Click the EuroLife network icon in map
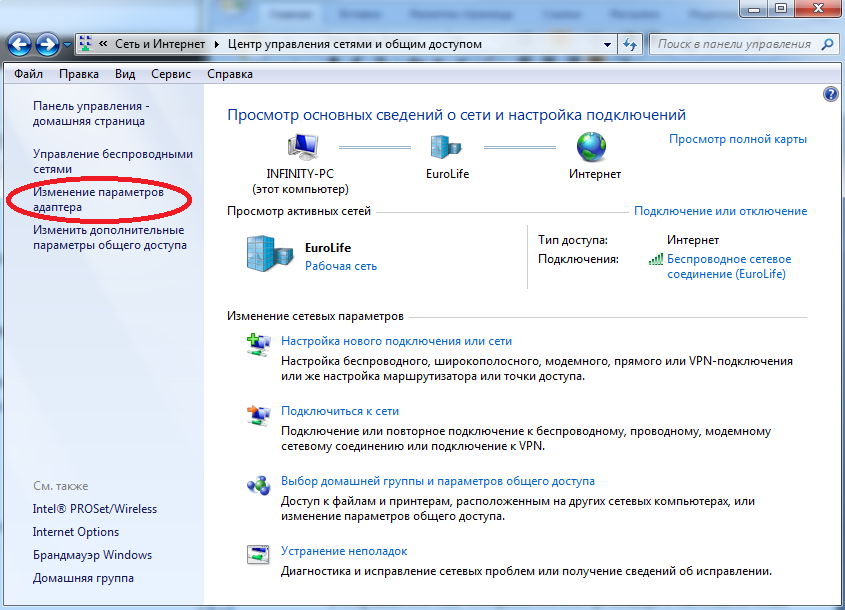Image resolution: width=845 pixels, height=610 pixels. tap(443, 147)
